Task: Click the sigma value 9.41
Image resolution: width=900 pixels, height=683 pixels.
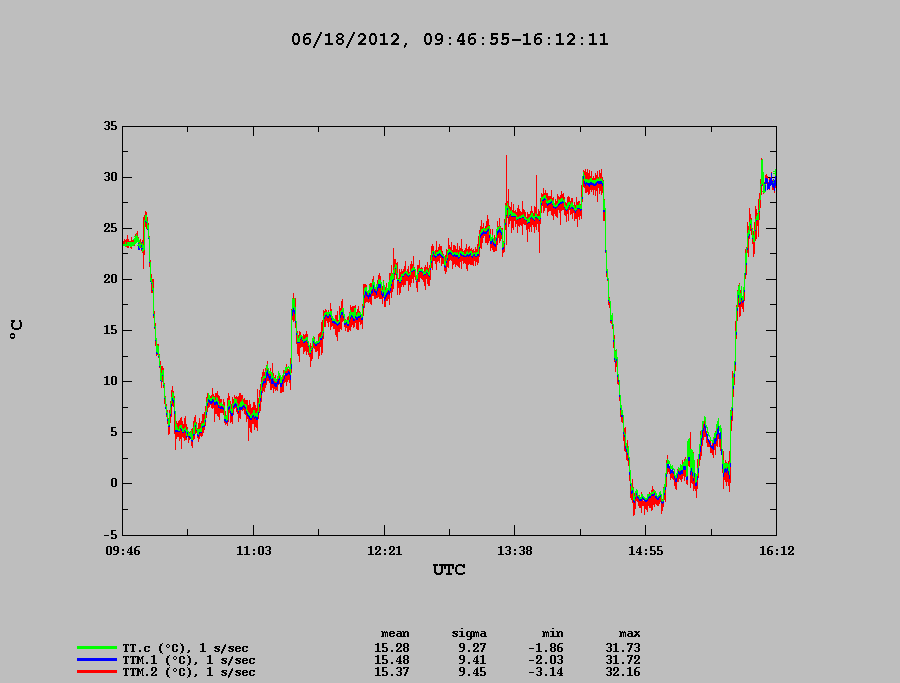Action: pyautogui.click(x=472, y=660)
